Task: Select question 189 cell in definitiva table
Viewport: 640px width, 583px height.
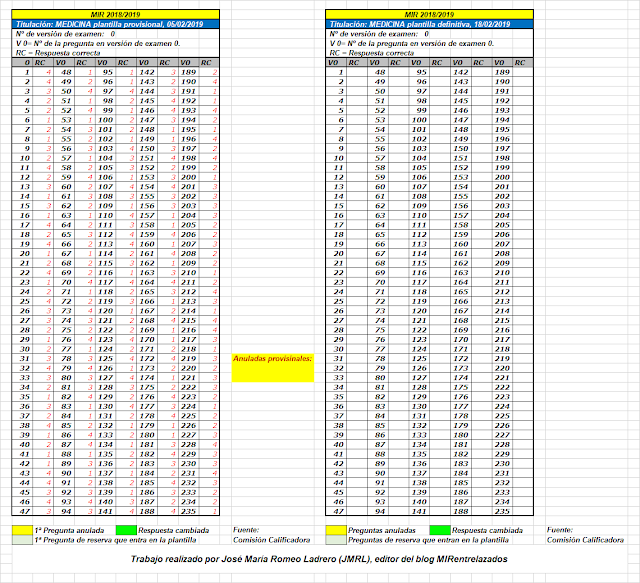Action: point(502,72)
